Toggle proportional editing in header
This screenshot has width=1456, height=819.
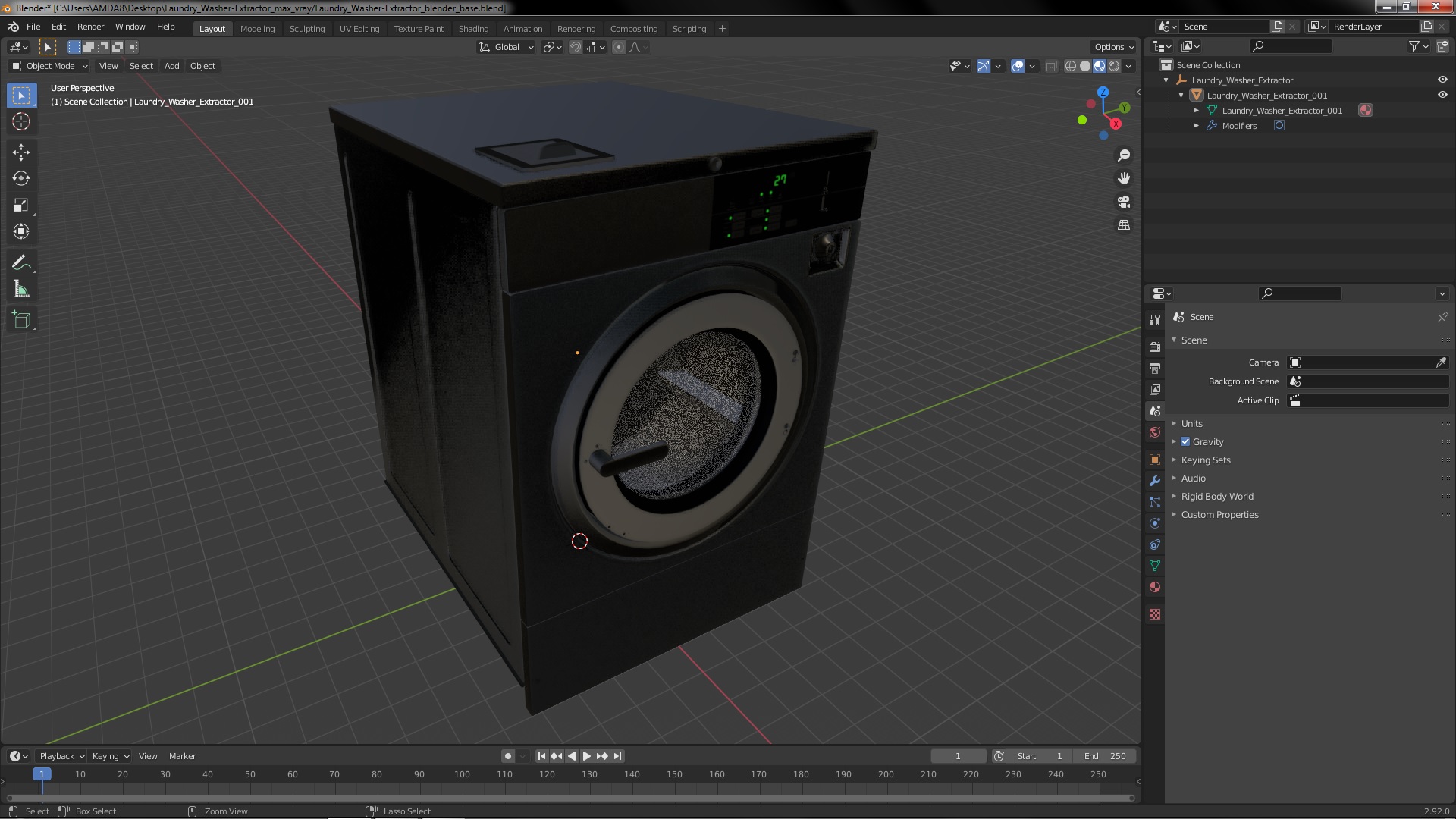pyautogui.click(x=619, y=47)
